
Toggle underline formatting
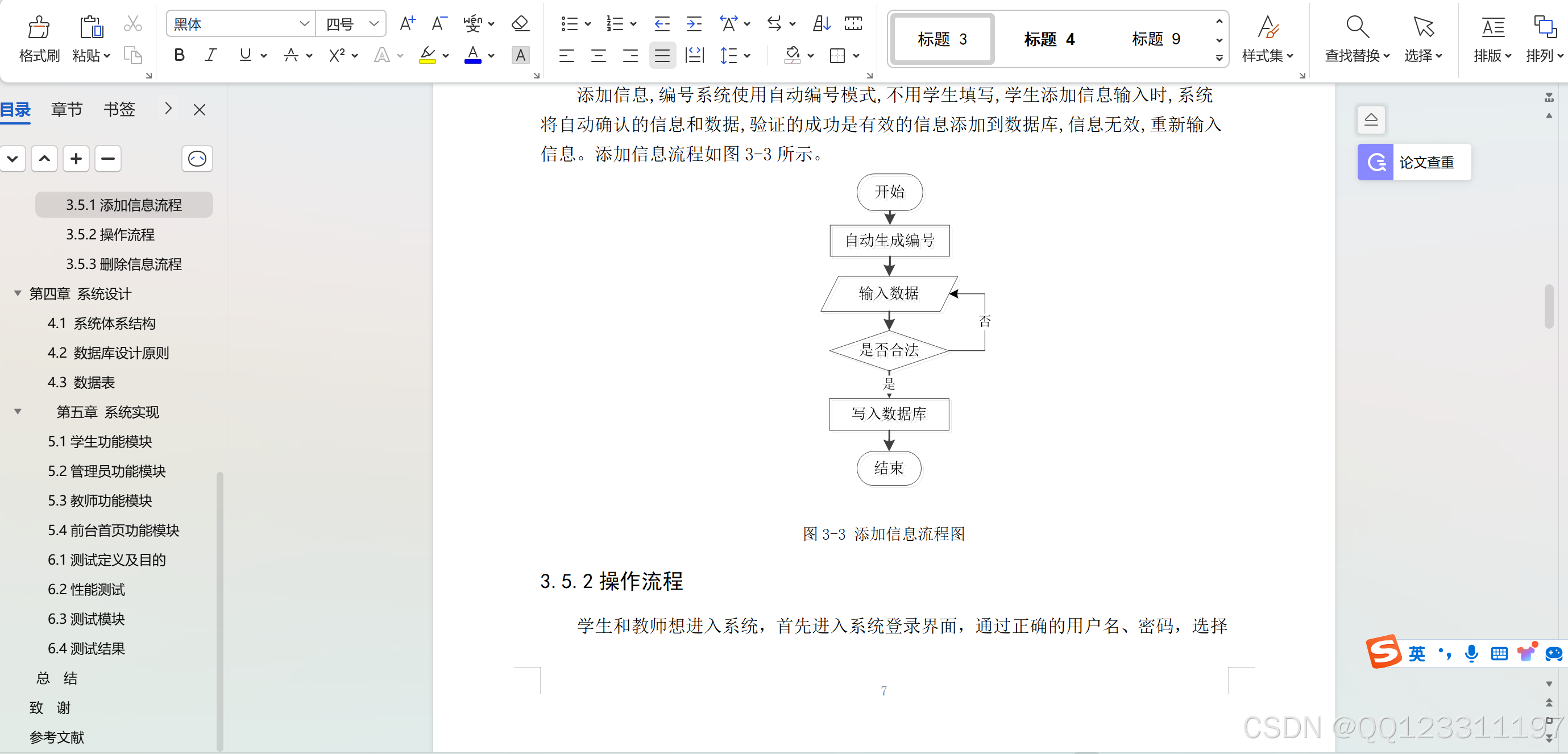(x=246, y=55)
